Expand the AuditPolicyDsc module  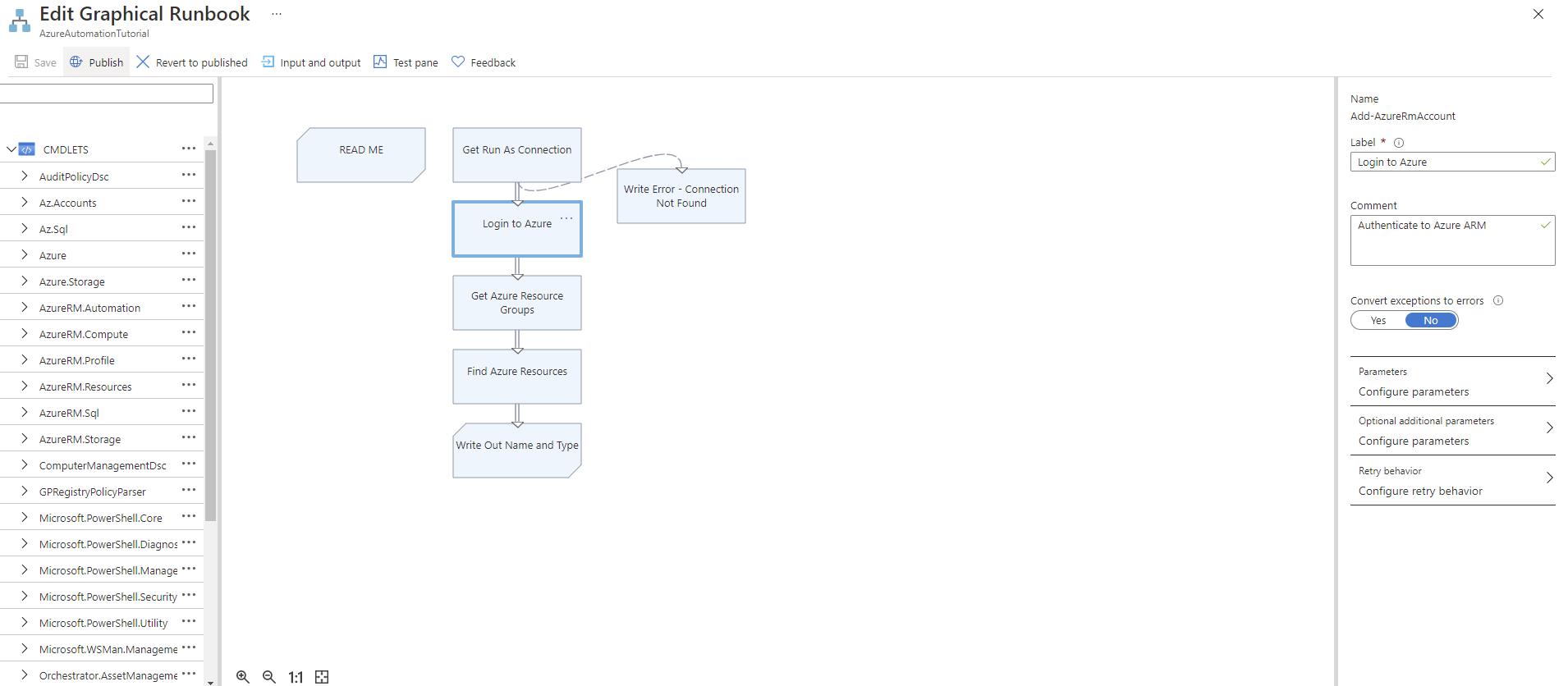(25, 176)
